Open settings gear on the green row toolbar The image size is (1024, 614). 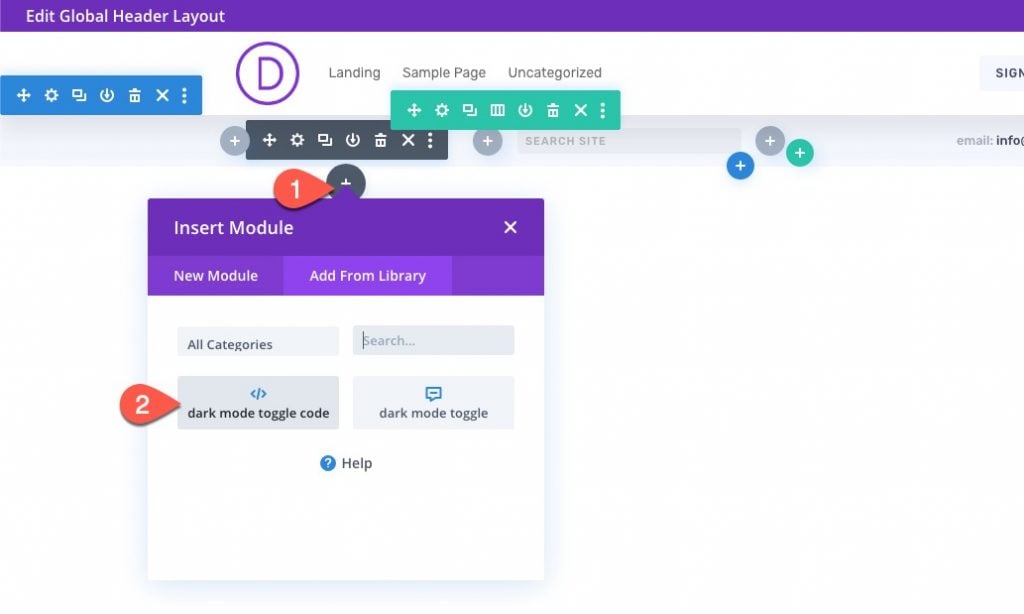441,110
